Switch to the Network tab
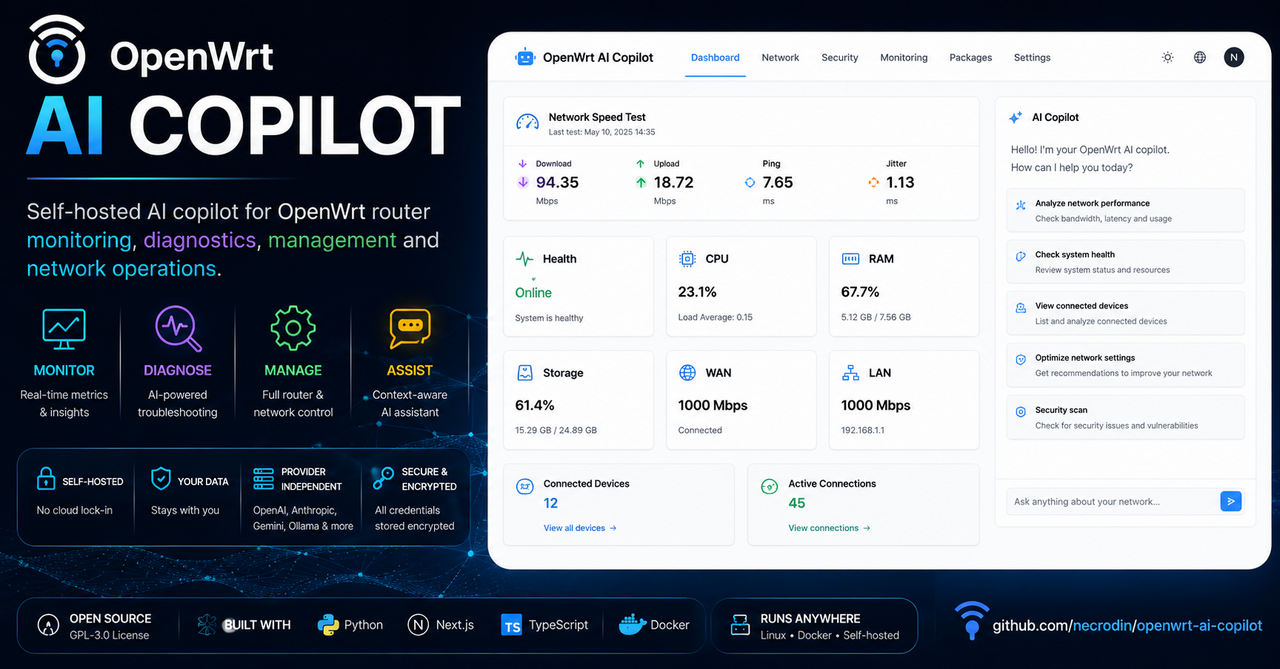Screen dimensions: 1280x669 780,58
